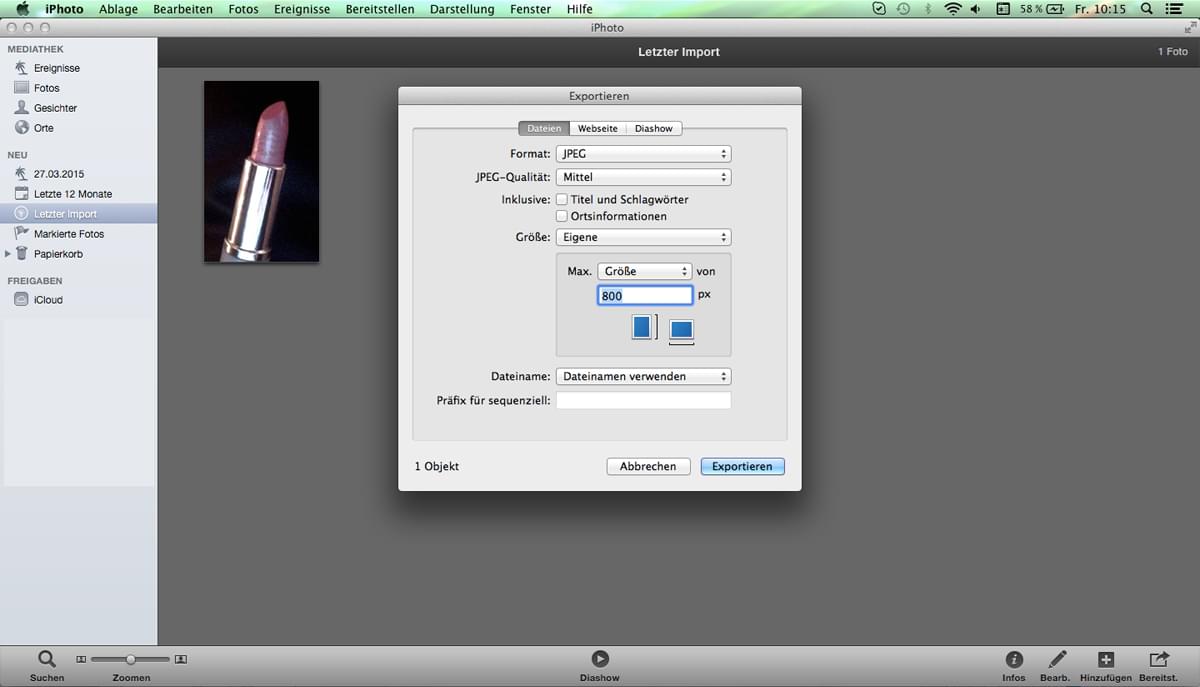Open Papierkorb in the sidebar

[x=58, y=254]
